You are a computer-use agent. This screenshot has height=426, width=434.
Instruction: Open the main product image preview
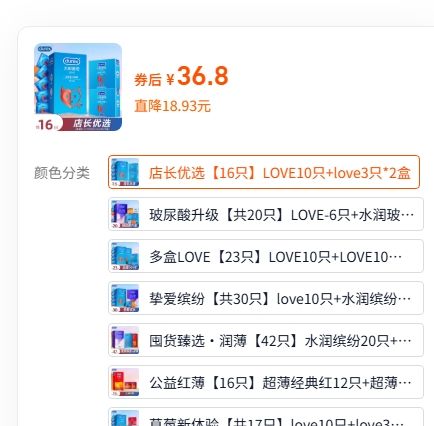(x=78, y=87)
